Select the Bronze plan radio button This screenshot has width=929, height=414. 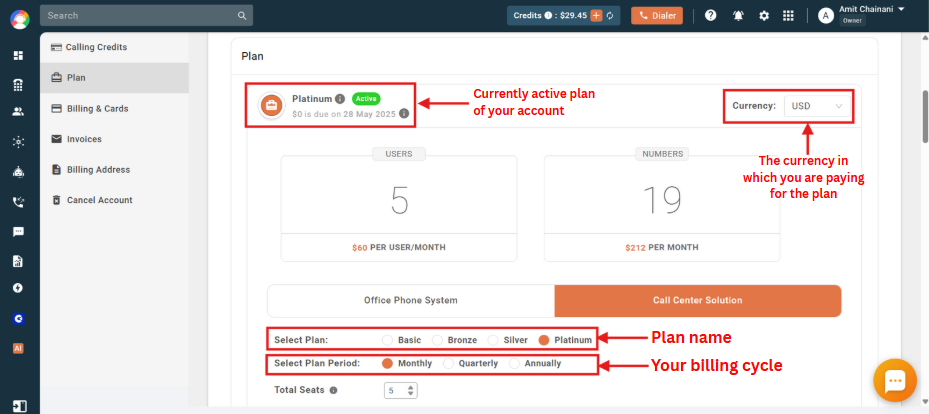(437, 340)
